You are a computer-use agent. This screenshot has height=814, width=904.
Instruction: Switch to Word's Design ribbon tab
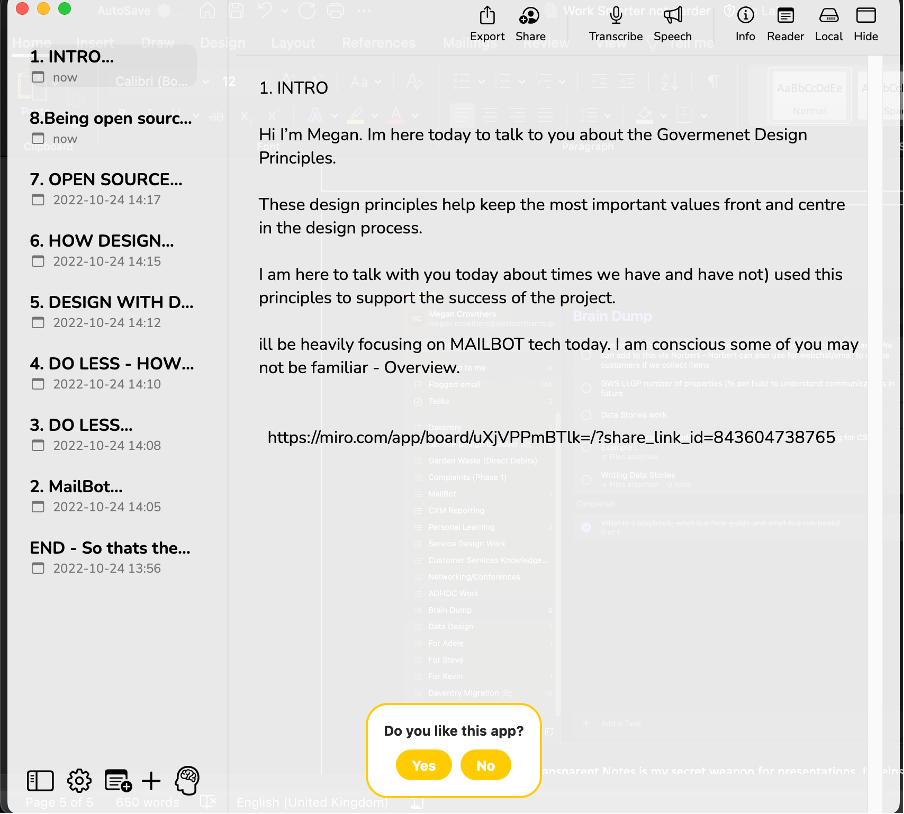click(x=223, y=43)
